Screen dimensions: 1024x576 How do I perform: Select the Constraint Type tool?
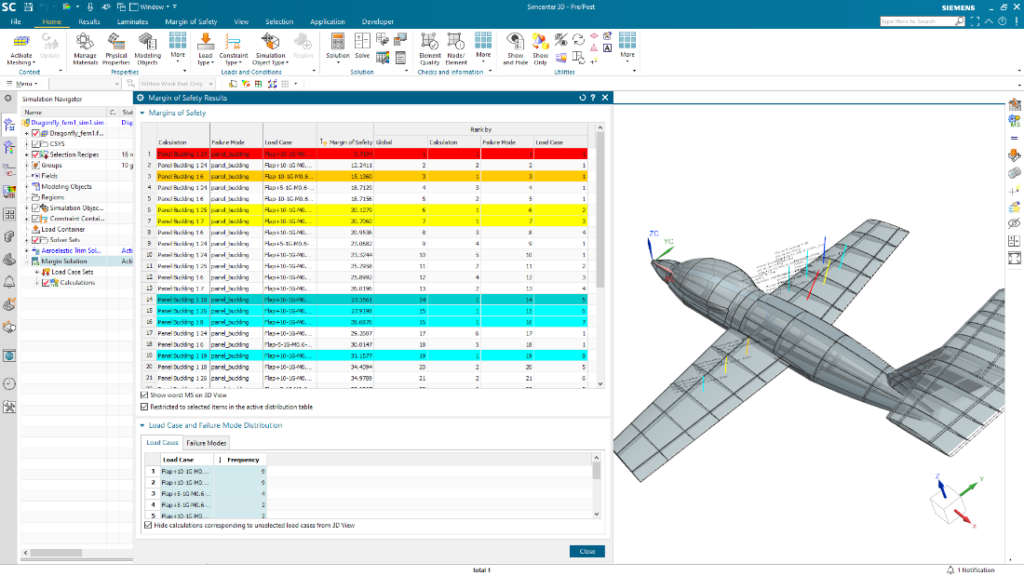235,42
